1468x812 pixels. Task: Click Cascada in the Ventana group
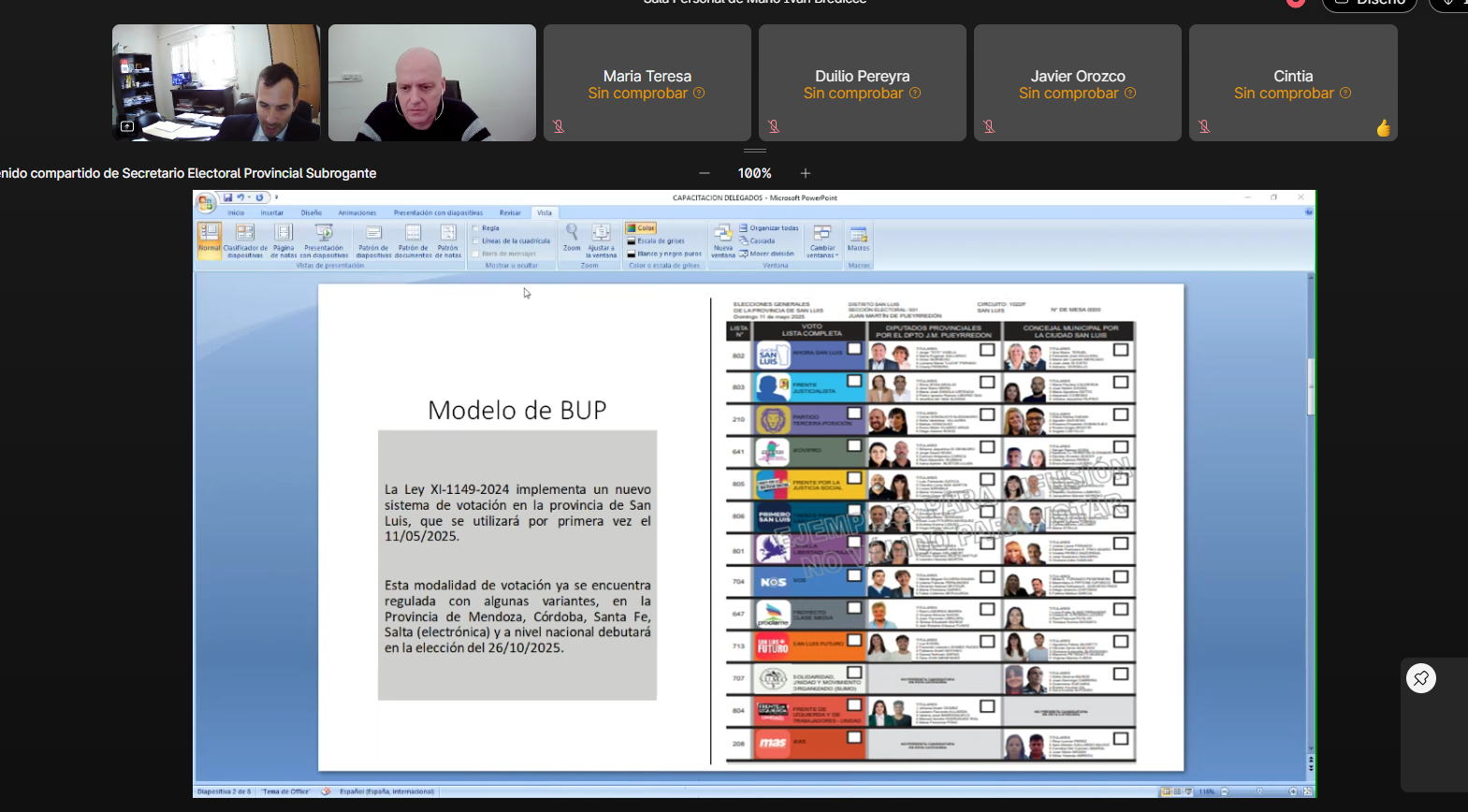[757, 240]
